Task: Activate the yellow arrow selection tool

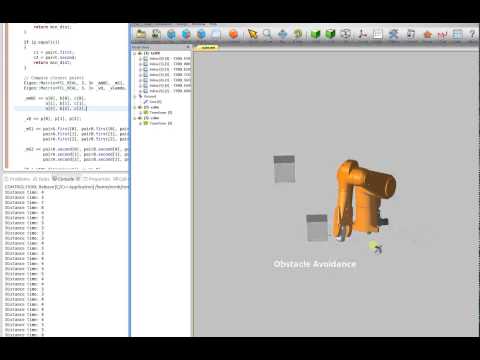Action: coord(252,34)
